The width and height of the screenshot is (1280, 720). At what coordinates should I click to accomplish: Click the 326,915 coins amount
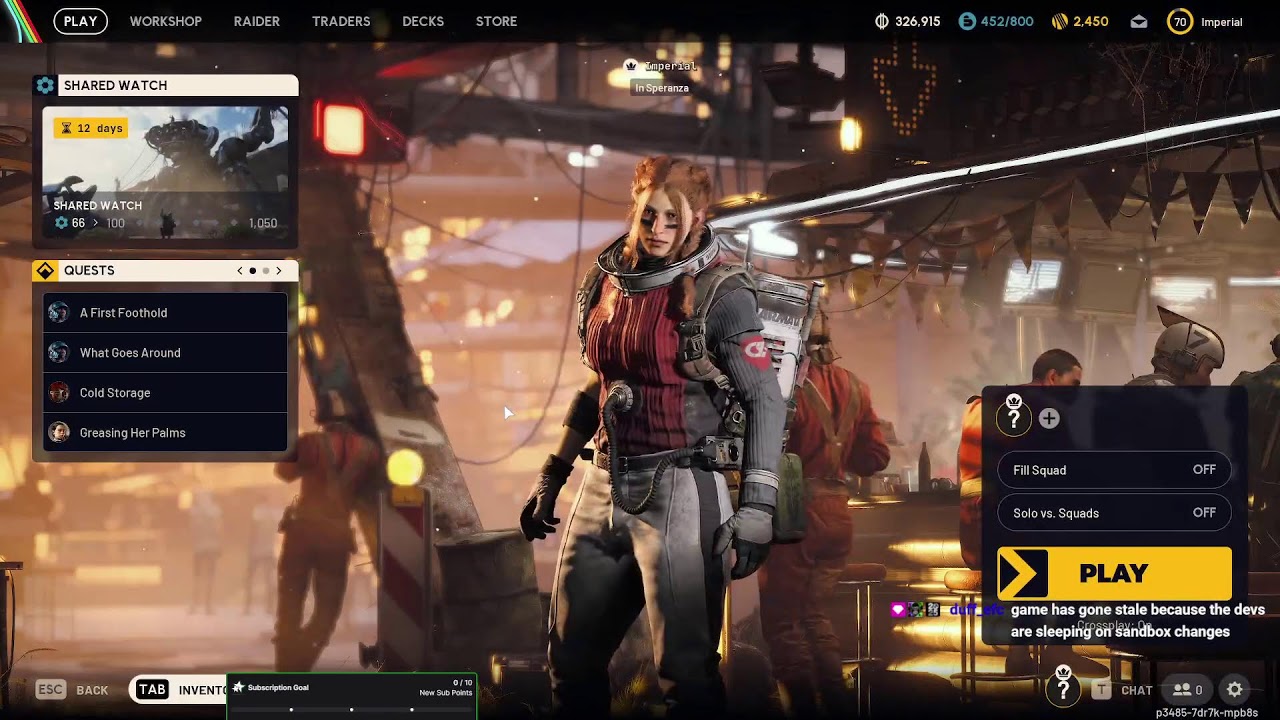[918, 22]
